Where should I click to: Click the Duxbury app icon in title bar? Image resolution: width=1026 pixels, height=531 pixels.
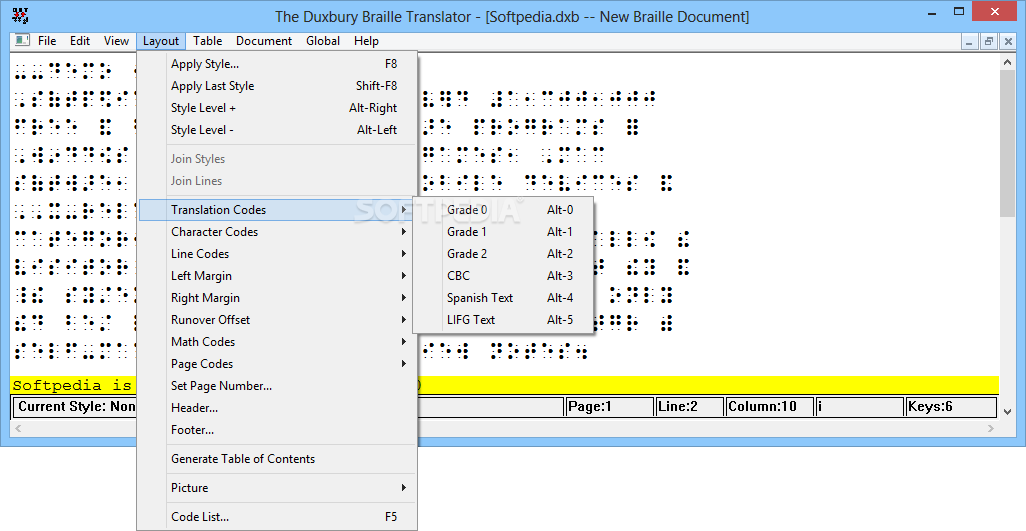point(20,14)
